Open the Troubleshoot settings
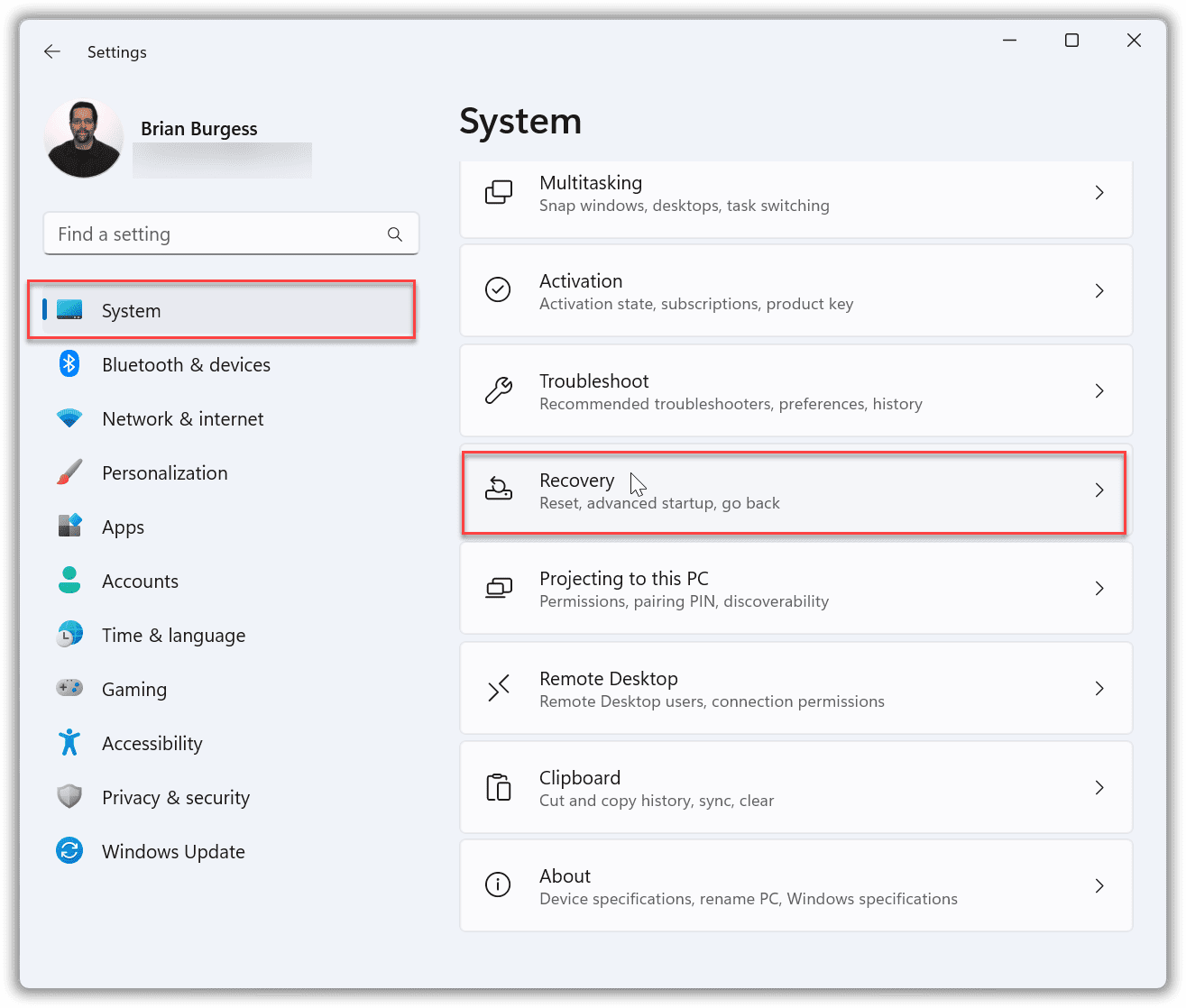The image size is (1186, 1008). (795, 390)
